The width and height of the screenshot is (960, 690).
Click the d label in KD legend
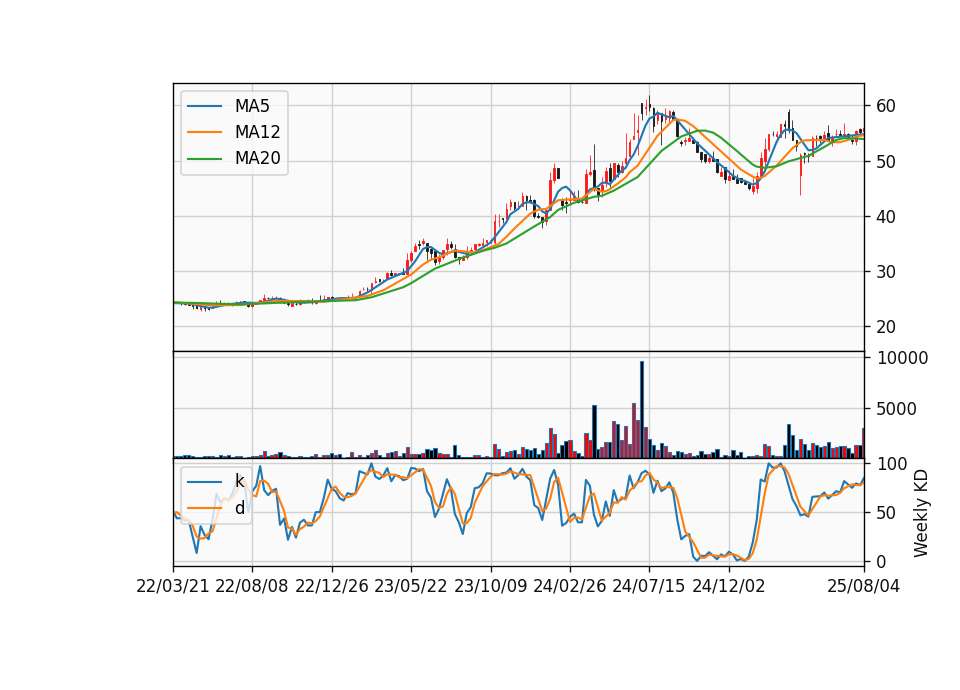(x=239, y=507)
